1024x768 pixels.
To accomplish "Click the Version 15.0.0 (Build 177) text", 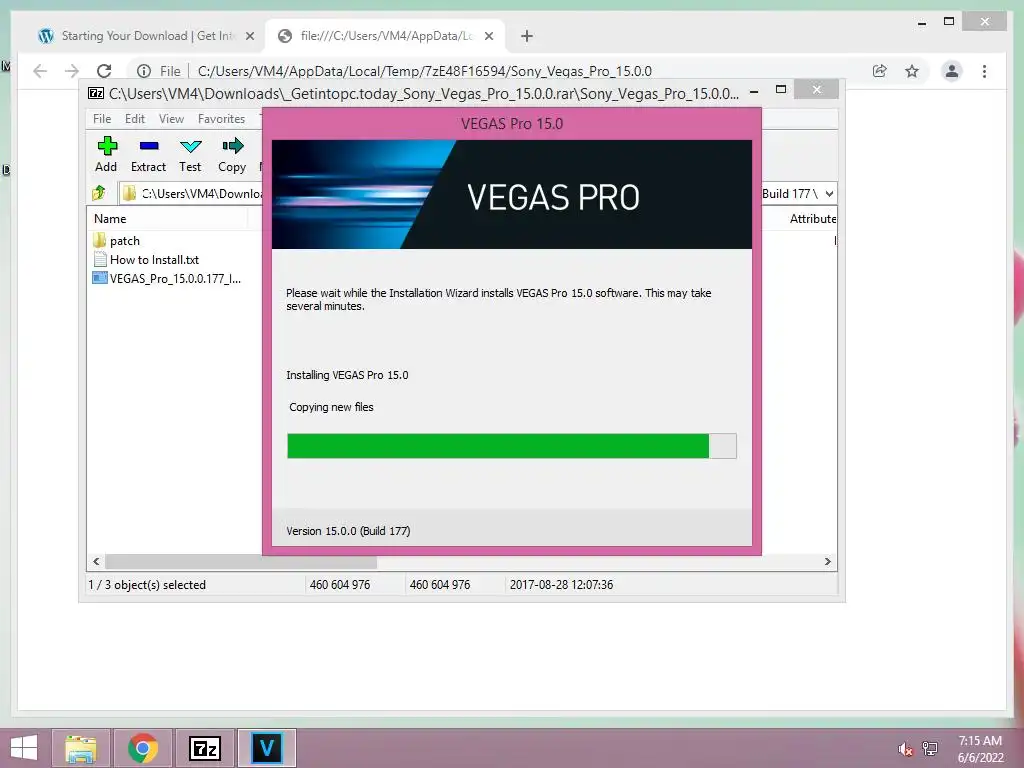I will pos(348,531).
